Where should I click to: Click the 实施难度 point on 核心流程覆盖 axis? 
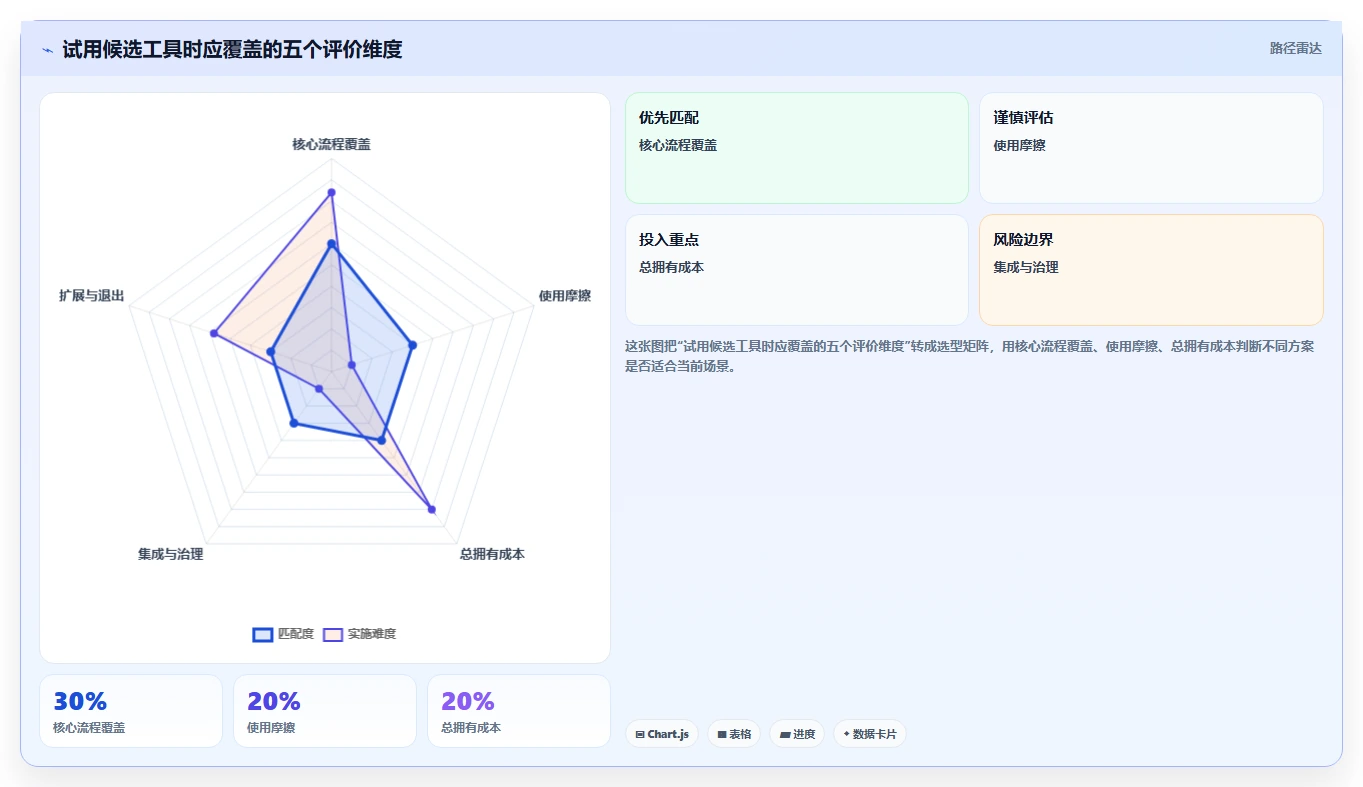coord(331,192)
